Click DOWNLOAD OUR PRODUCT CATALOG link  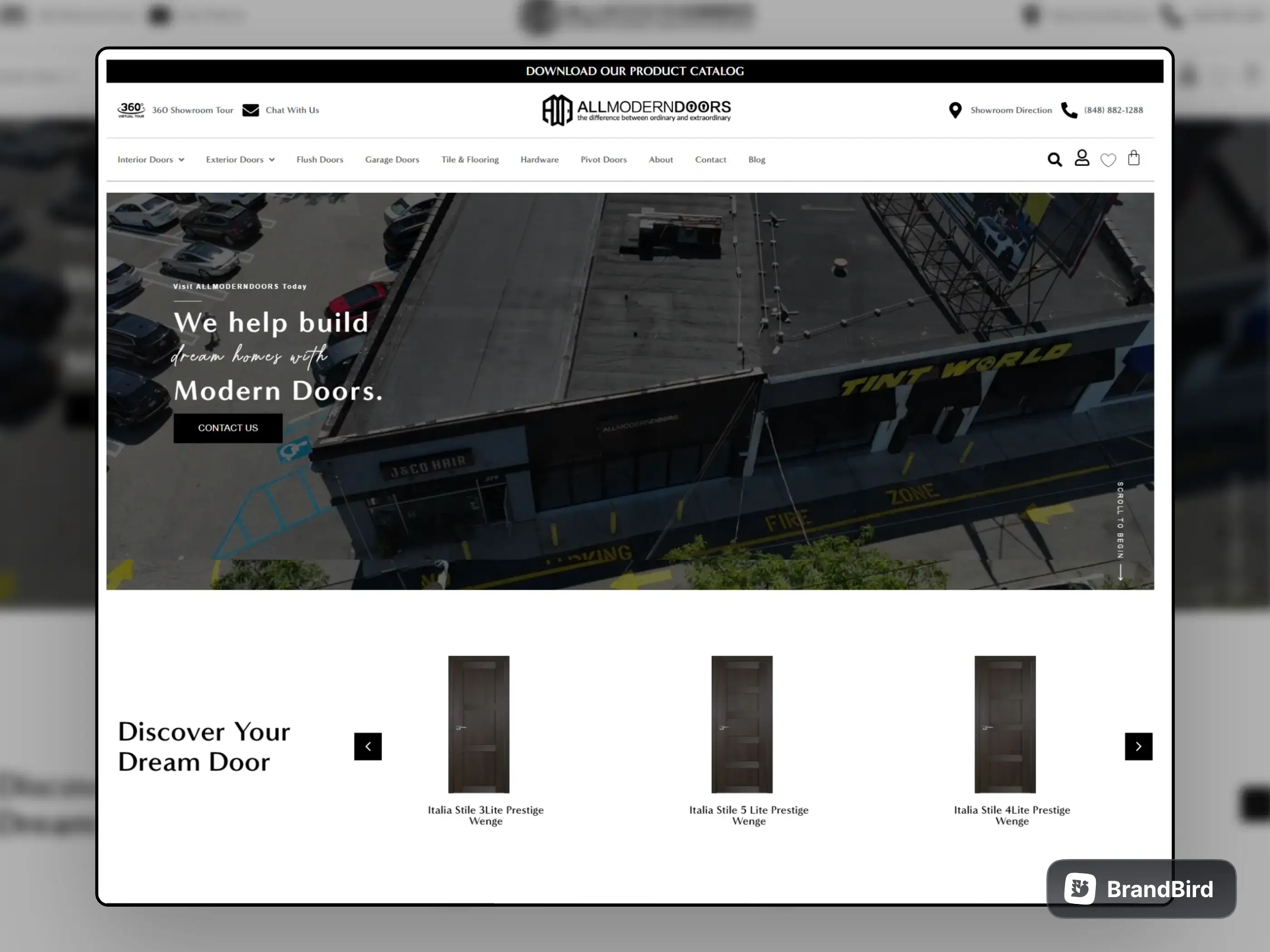point(635,70)
